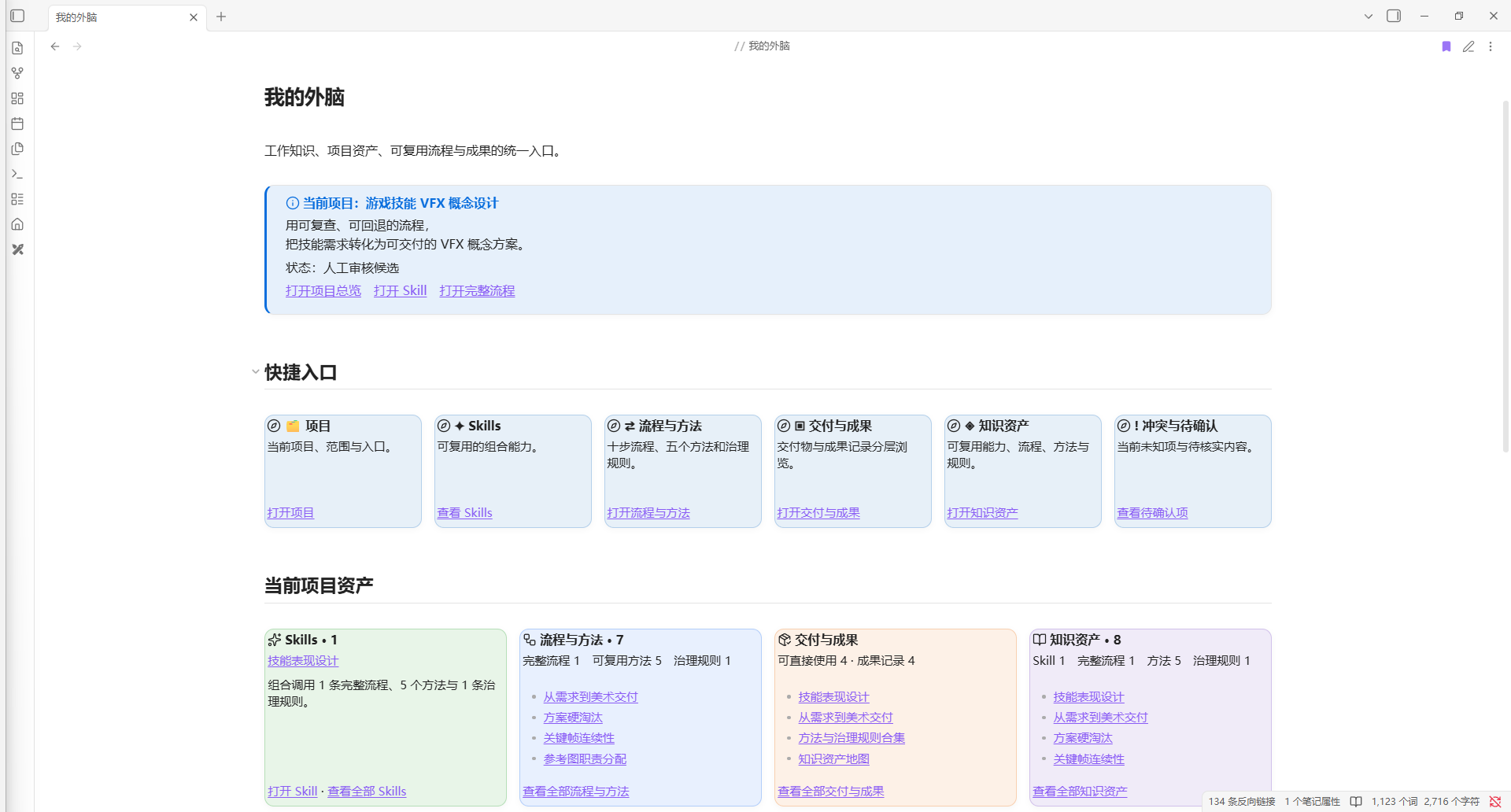Open a new tab with plus icon
This screenshot has height=812, width=1511.
[x=221, y=17]
